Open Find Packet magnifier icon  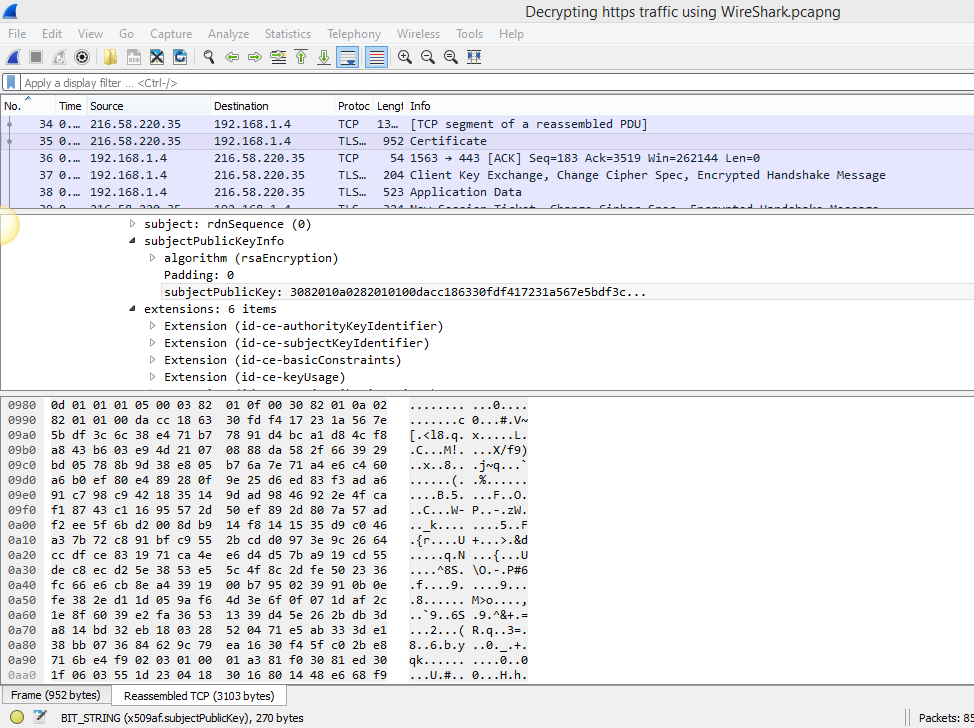click(x=209, y=57)
